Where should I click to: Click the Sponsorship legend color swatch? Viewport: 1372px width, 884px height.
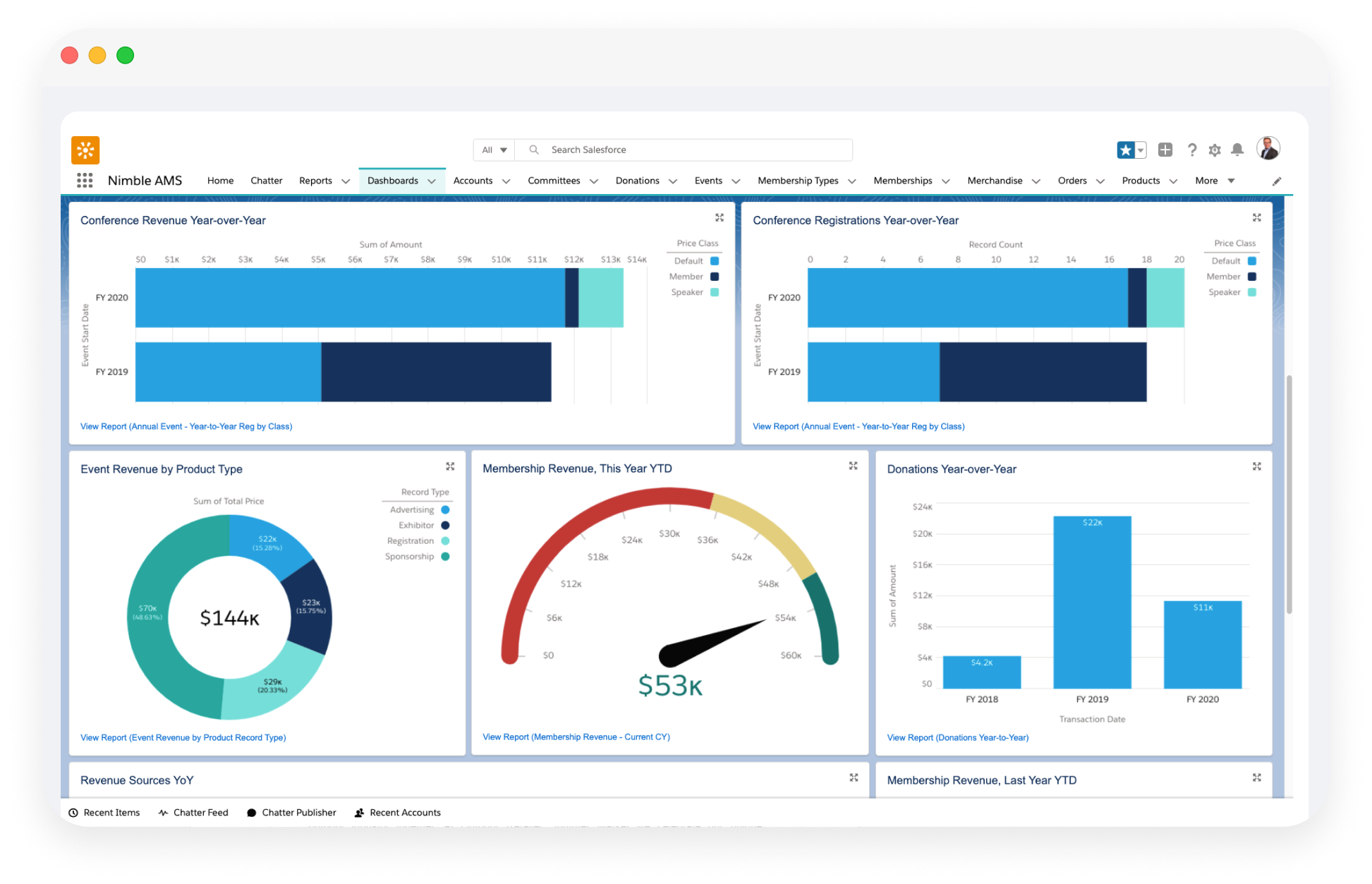tap(445, 557)
